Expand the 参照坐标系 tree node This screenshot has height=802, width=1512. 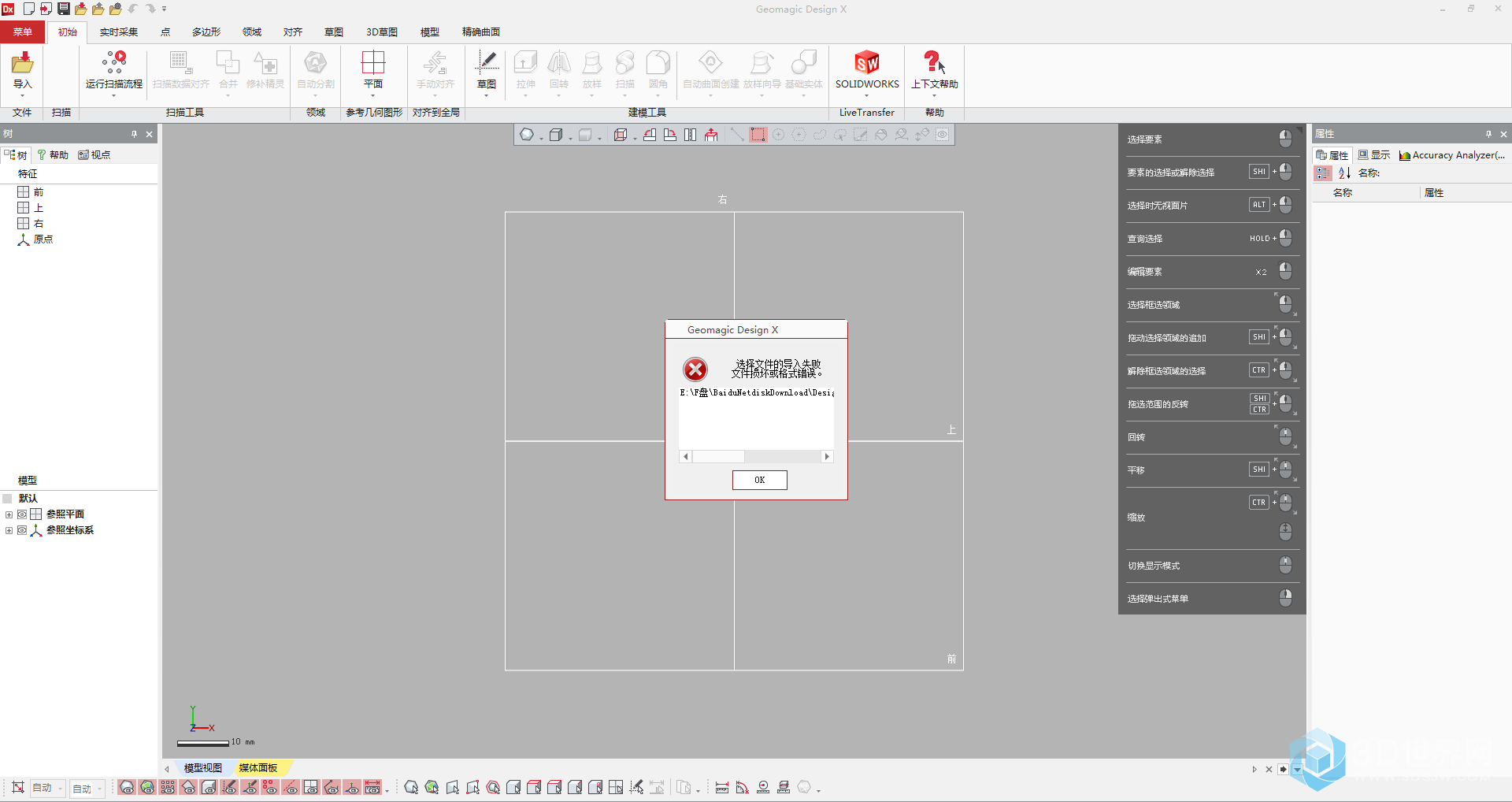tap(9, 530)
